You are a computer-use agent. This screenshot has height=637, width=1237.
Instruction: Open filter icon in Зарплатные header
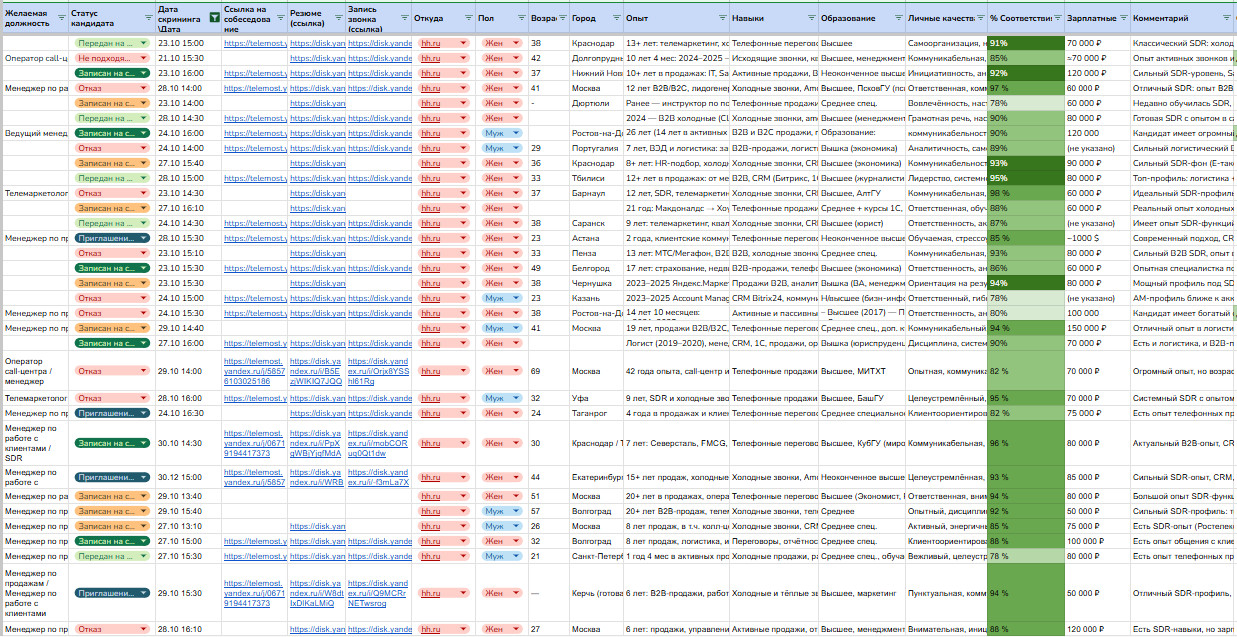(1122, 19)
